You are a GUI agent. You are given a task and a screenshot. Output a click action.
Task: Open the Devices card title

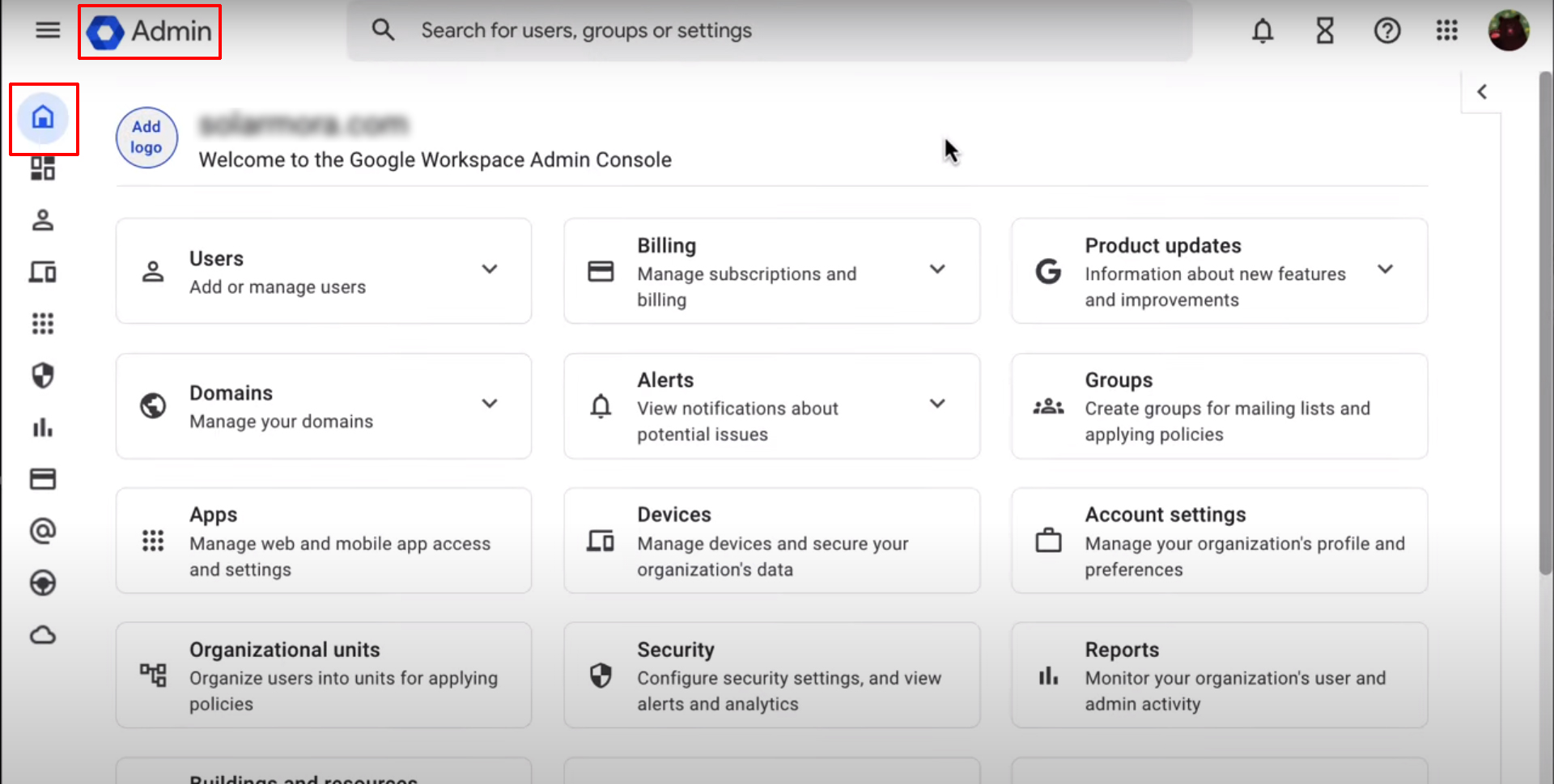pos(674,515)
